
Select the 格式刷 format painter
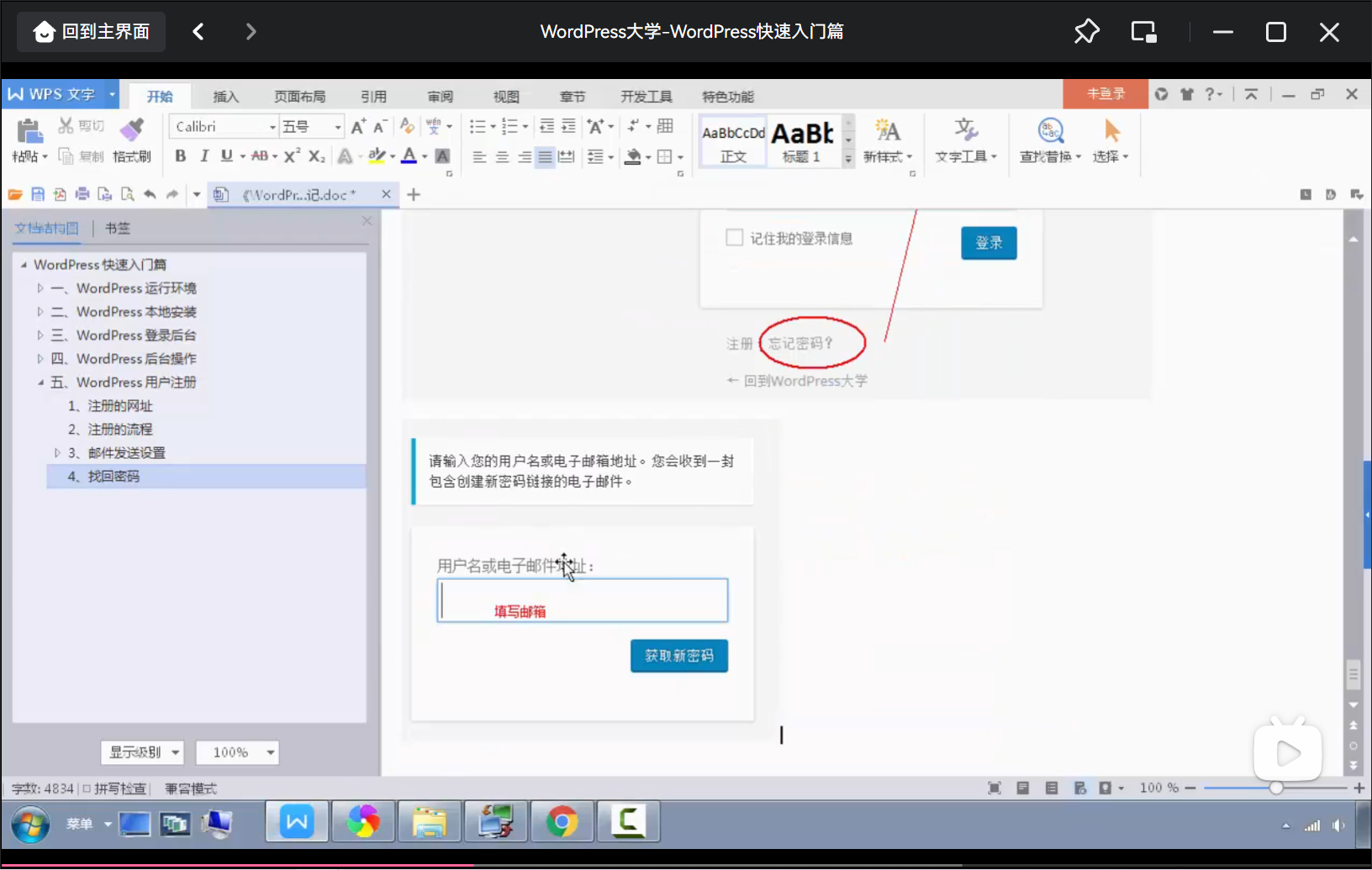tap(132, 140)
